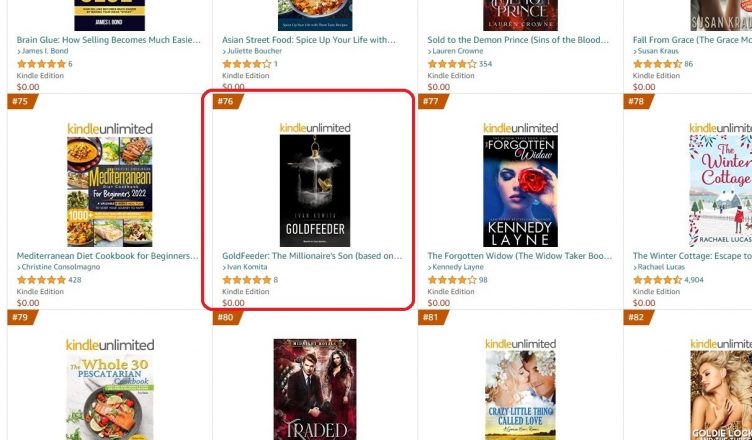Open 354 reviews for Sold to the Demon Prince
The height and width of the screenshot is (440, 752).
pos(485,64)
